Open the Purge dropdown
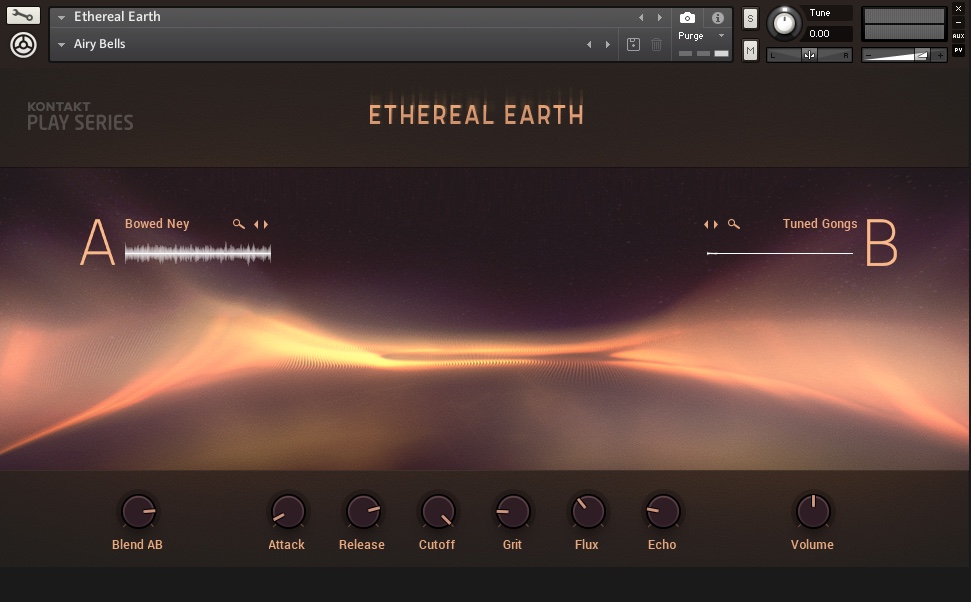The width and height of the screenshot is (971, 602). coord(720,34)
